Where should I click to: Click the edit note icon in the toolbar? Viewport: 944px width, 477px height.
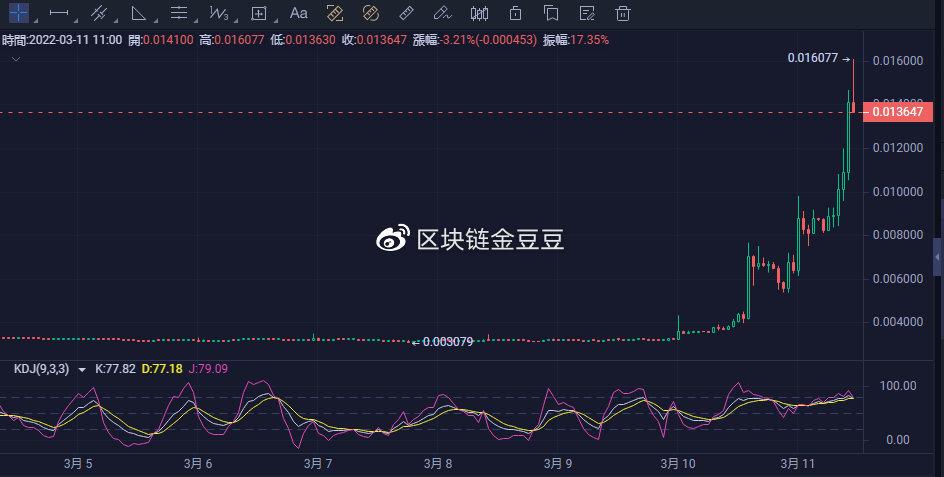(587, 14)
